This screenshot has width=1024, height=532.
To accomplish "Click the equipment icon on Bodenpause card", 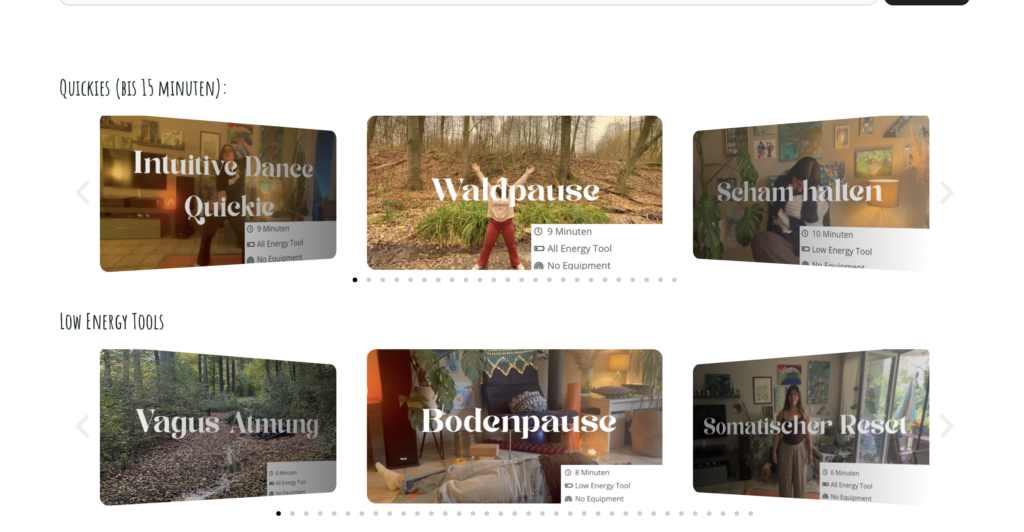I will tap(568, 499).
